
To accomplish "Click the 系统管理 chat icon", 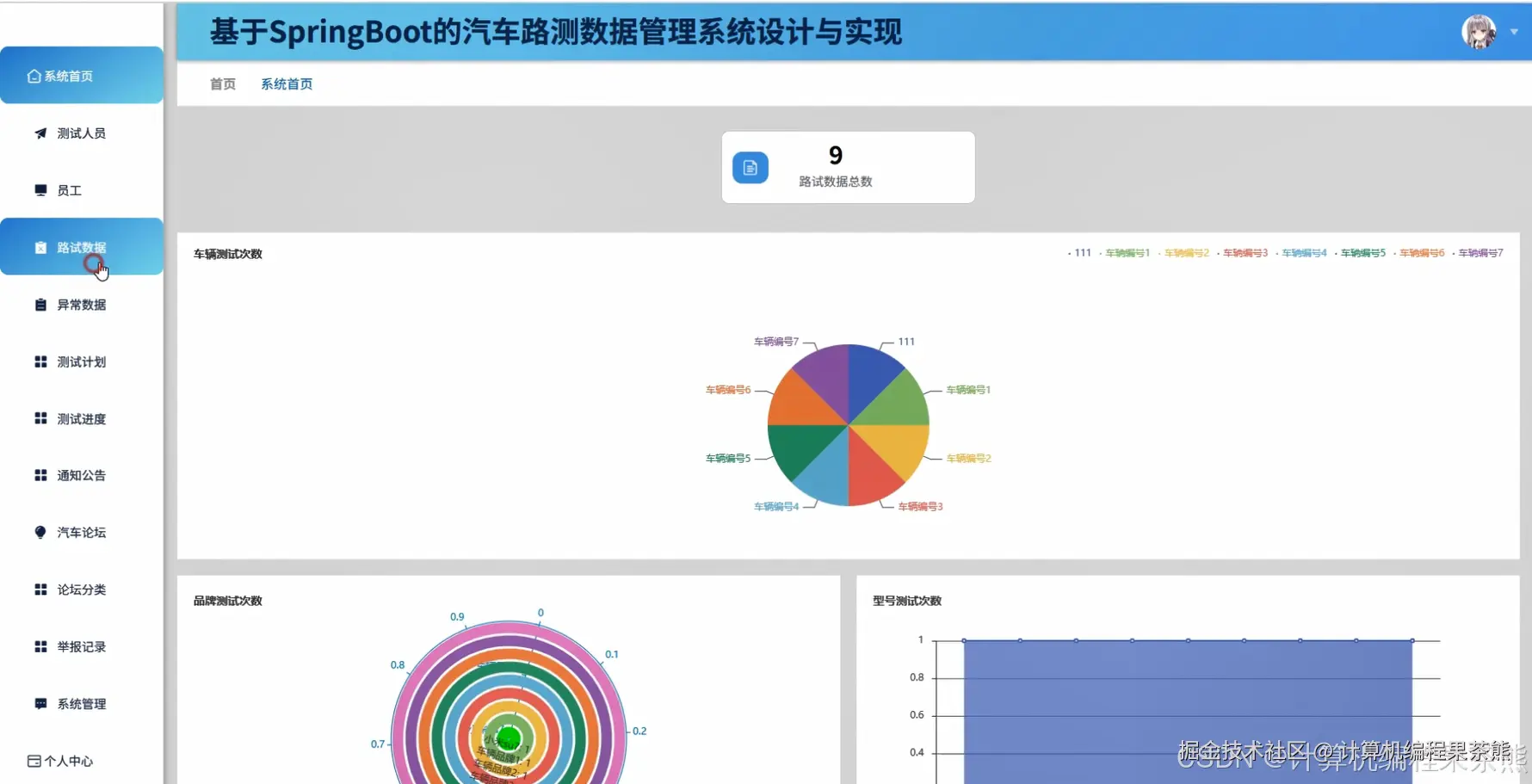I will pos(40,703).
